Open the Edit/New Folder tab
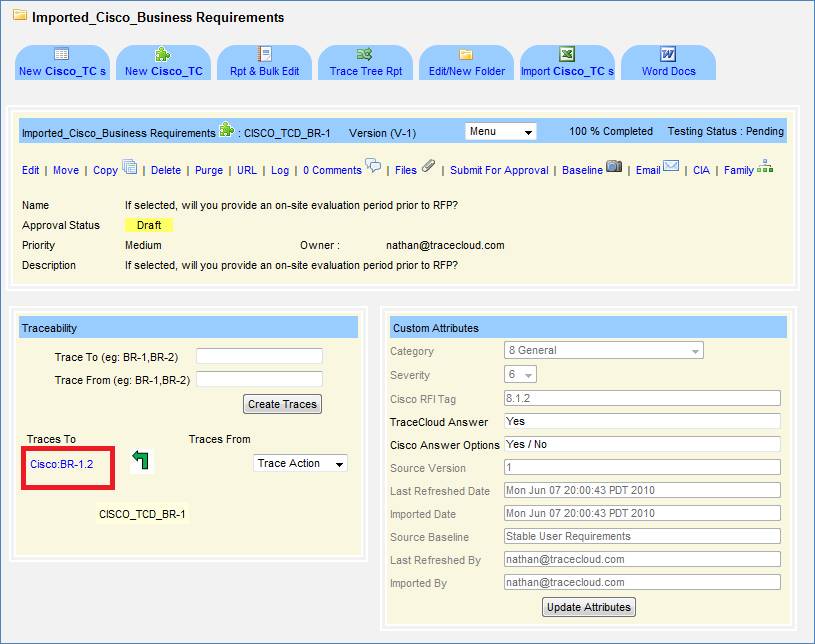This screenshot has height=644, width=815. (467, 62)
